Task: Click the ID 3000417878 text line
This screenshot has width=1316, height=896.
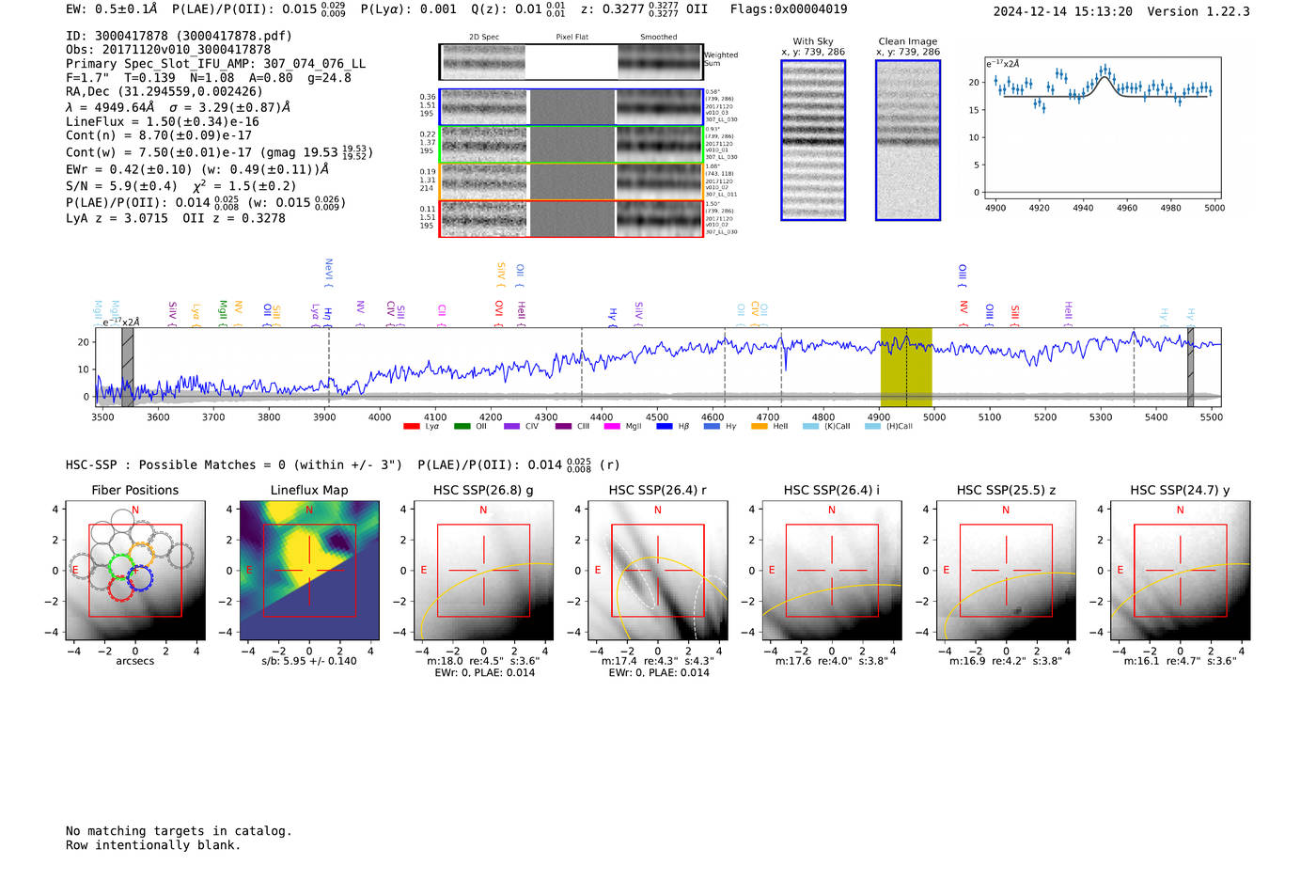Action: 179,36
